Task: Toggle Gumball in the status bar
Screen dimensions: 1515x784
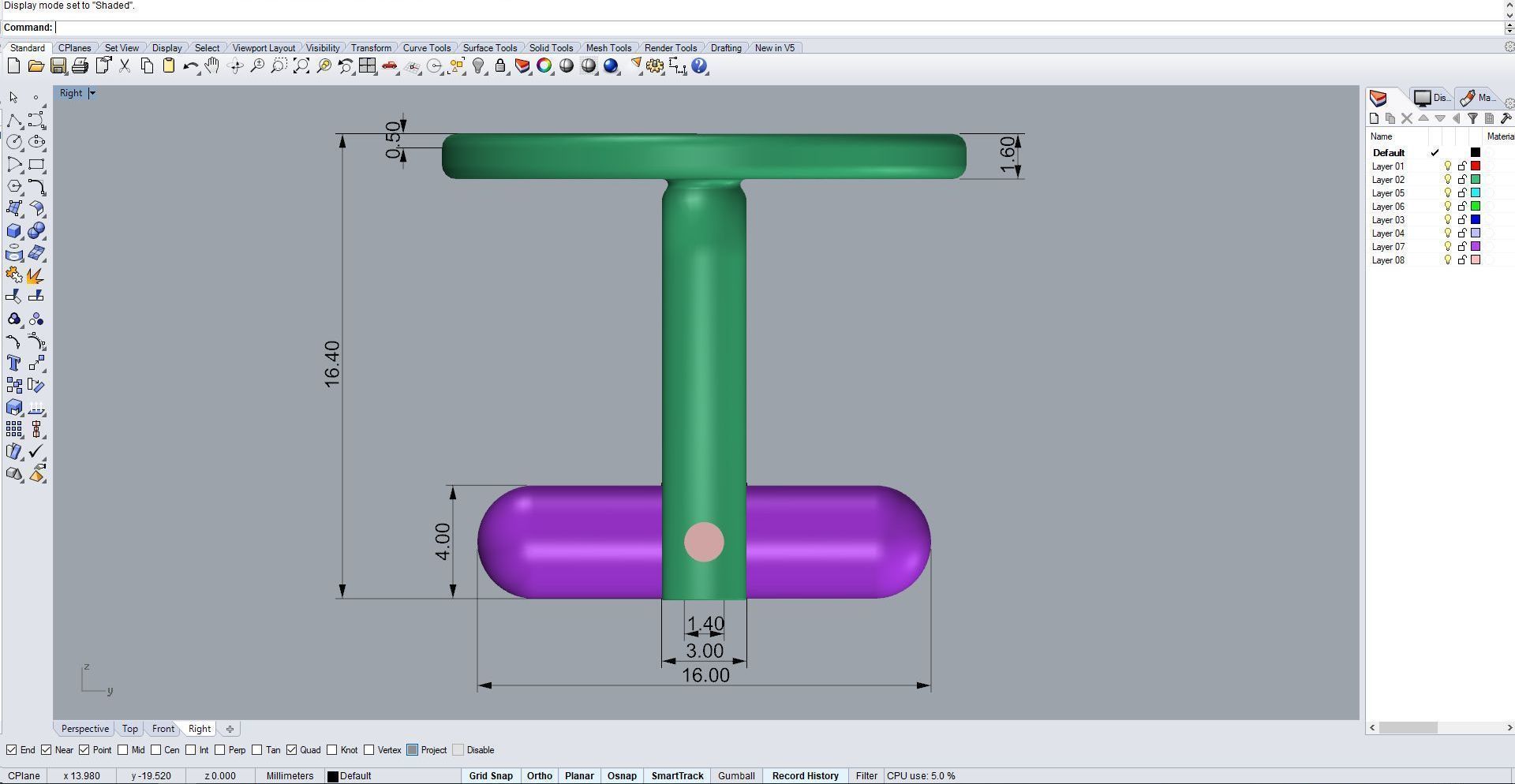Action: (736, 776)
